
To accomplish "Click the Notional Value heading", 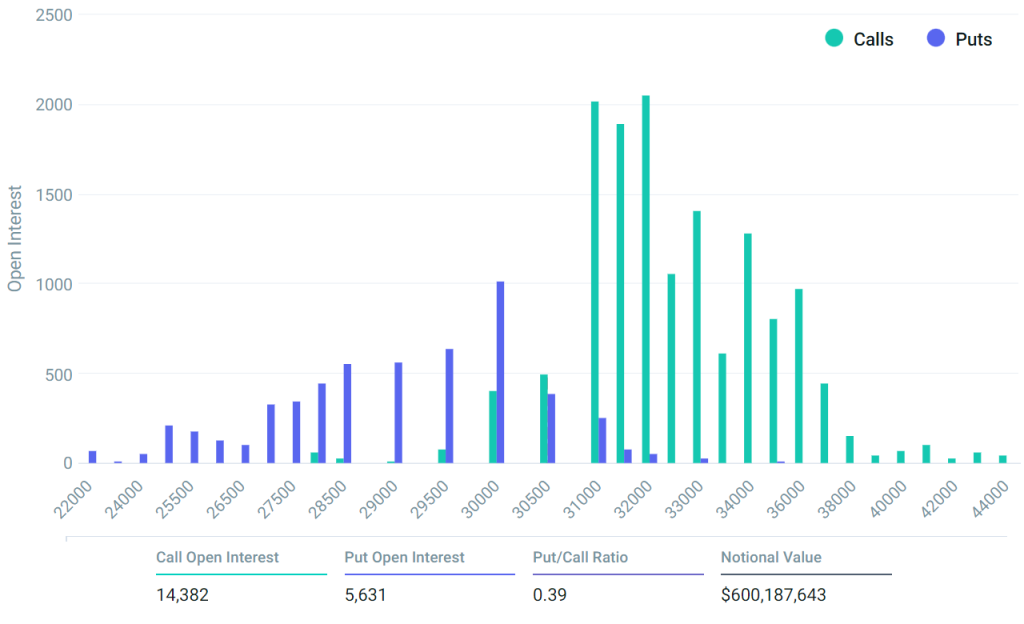I will click(771, 557).
